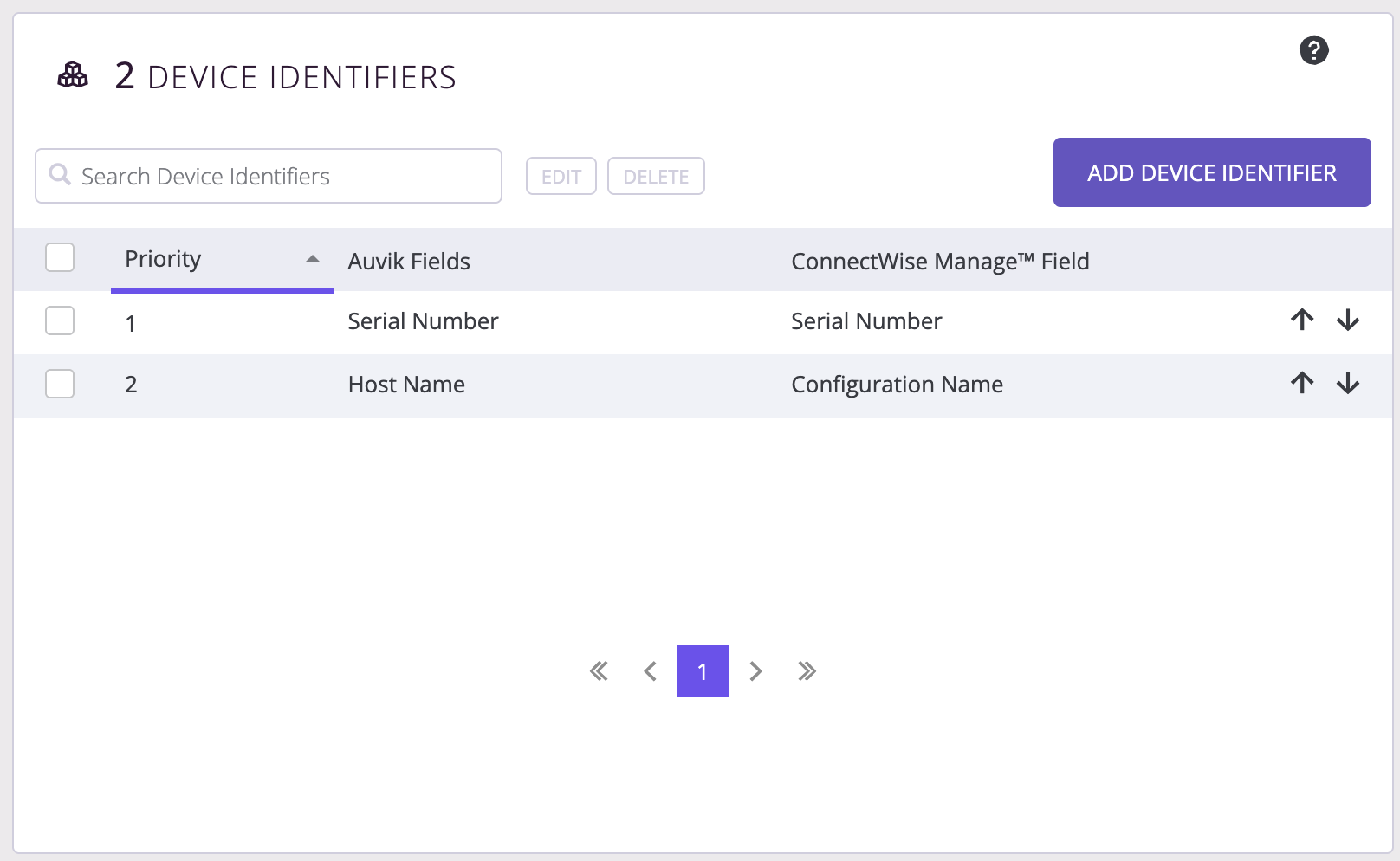The width and height of the screenshot is (1400, 861).
Task: Click the Add Device Identifier button
Action: click(1212, 172)
